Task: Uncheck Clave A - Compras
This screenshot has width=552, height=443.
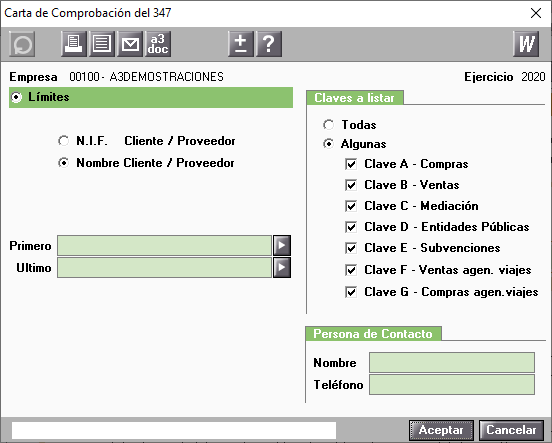Action: coord(351,164)
